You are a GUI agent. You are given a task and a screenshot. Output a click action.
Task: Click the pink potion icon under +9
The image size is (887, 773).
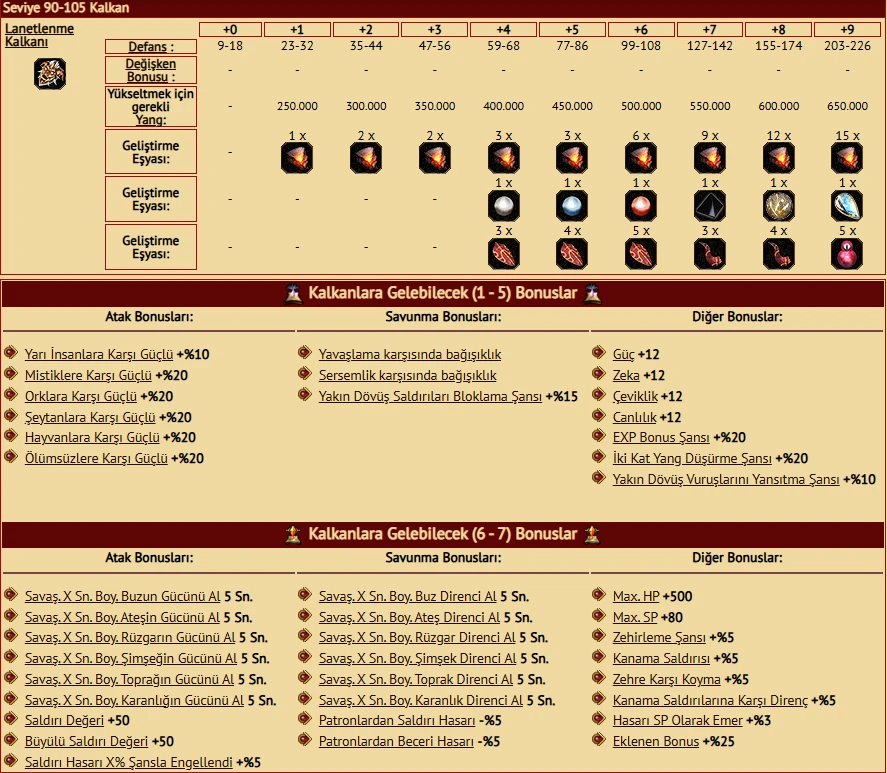click(847, 254)
